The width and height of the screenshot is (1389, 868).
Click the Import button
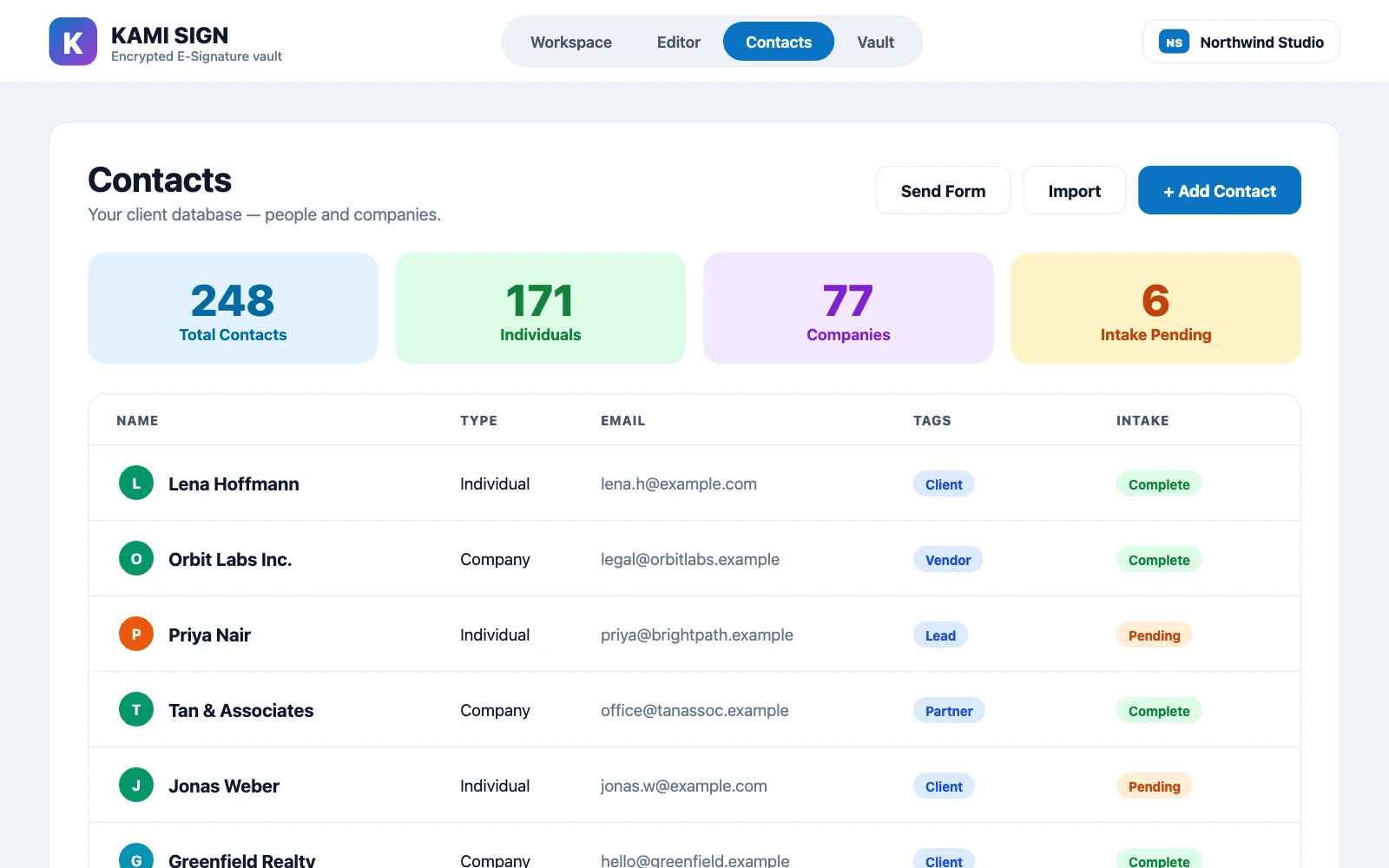[x=1075, y=190]
